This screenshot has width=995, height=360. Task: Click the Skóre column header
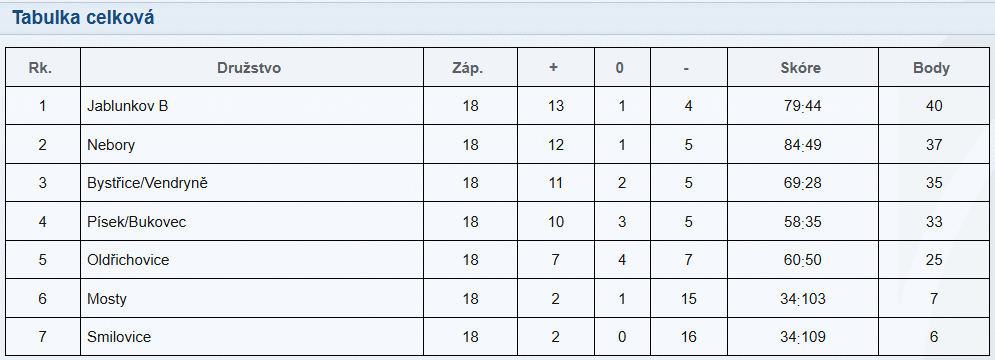801,68
